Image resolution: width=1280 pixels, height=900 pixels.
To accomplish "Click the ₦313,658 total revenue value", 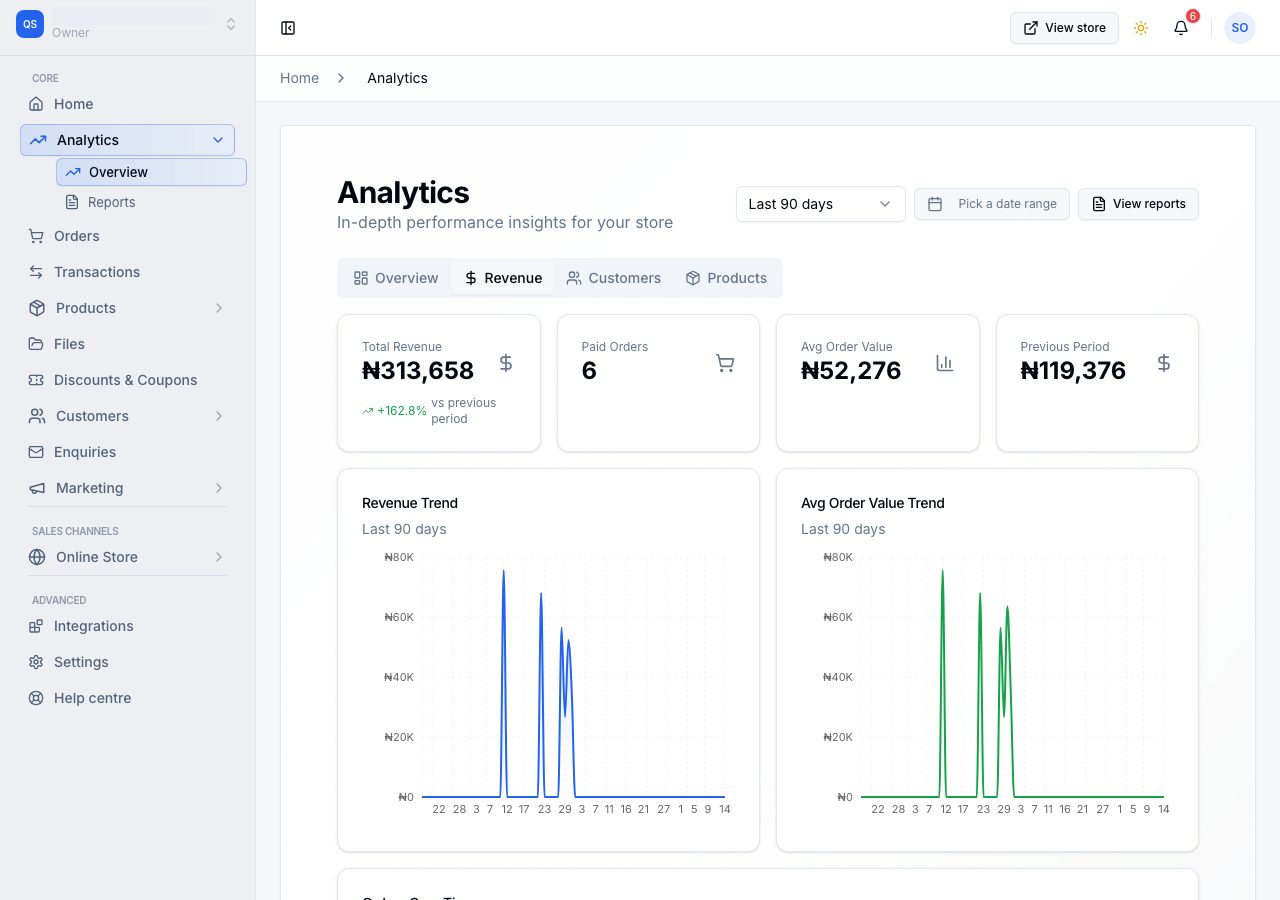I will point(418,371).
